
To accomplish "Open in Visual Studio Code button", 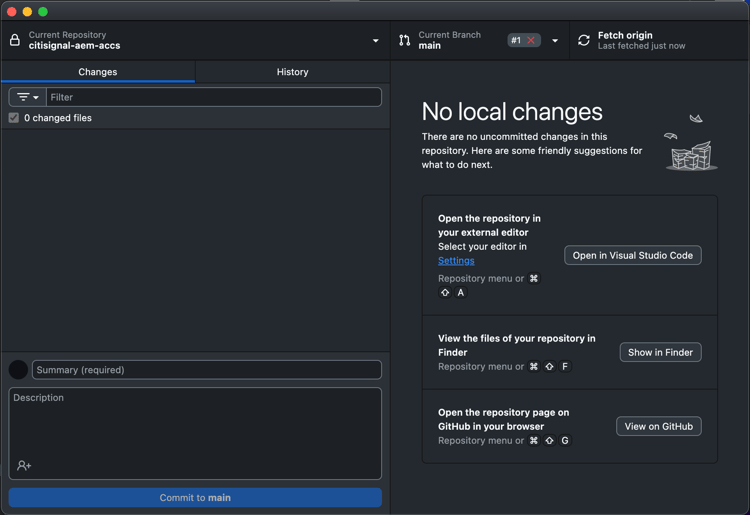I will tap(633, 255).
